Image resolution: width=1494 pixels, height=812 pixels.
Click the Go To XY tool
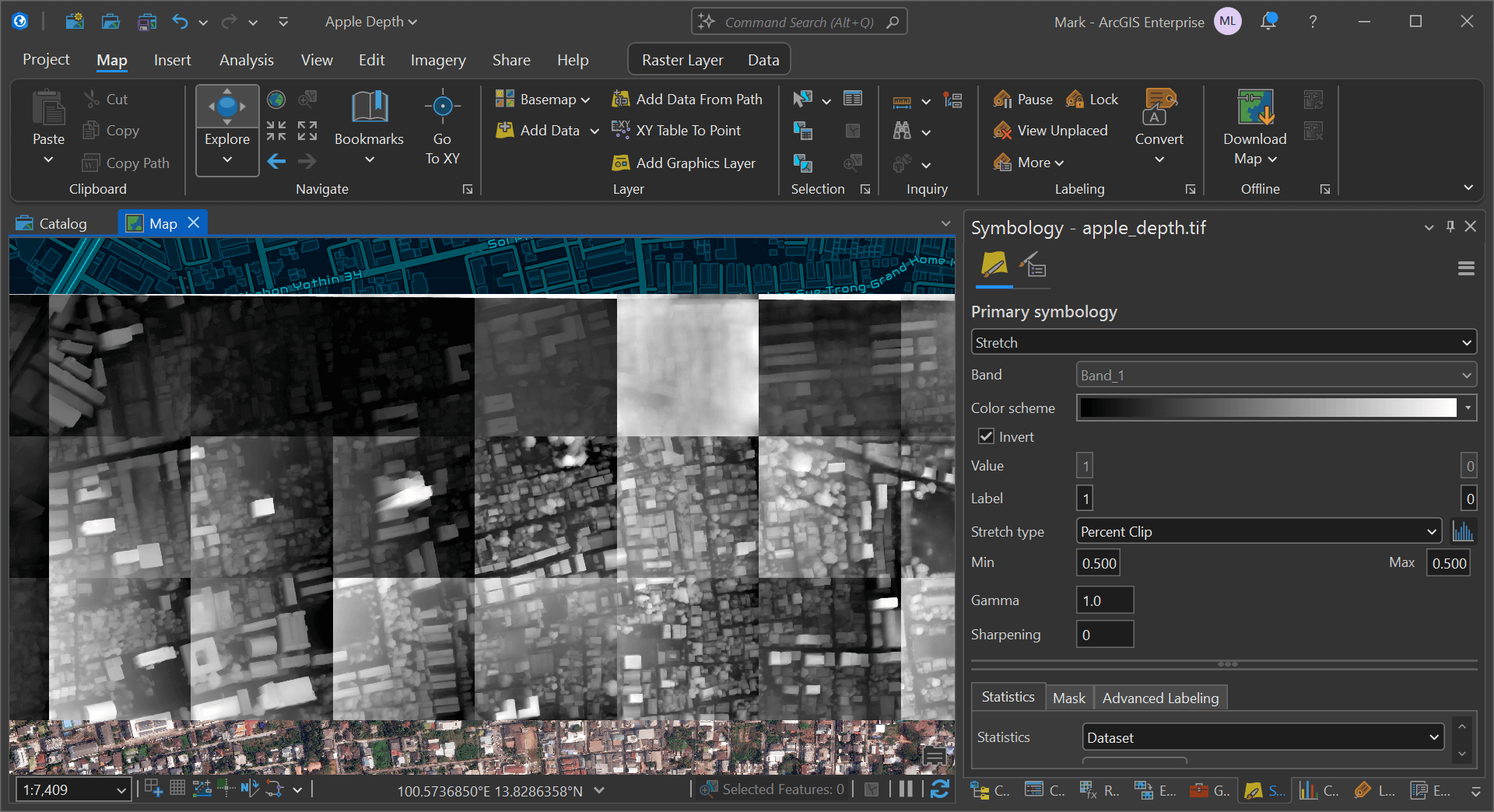click(442, 128)
